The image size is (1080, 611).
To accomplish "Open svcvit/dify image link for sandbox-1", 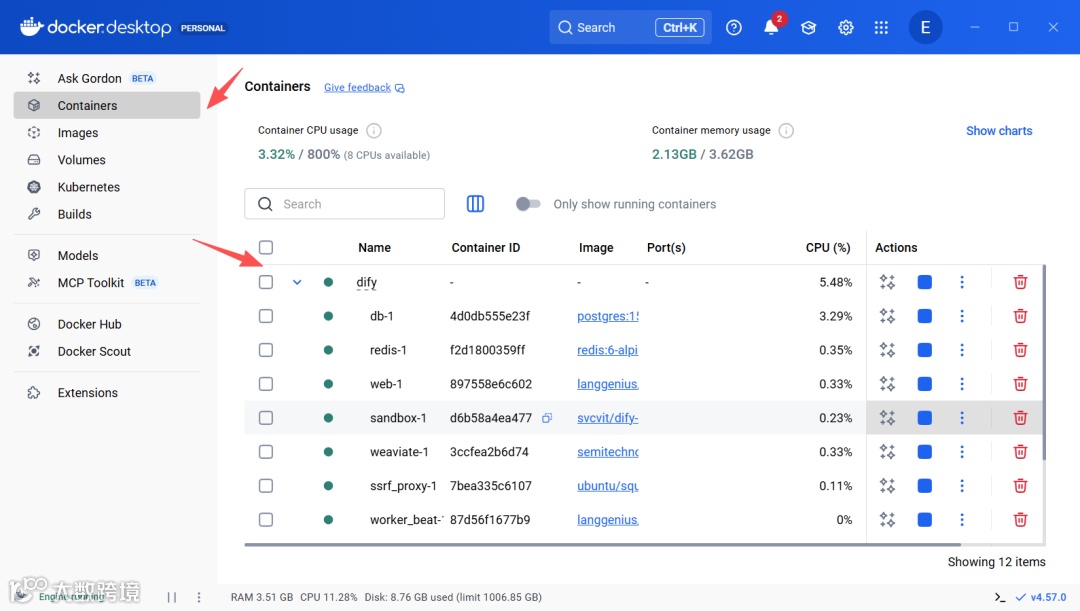I will (608, 418).
